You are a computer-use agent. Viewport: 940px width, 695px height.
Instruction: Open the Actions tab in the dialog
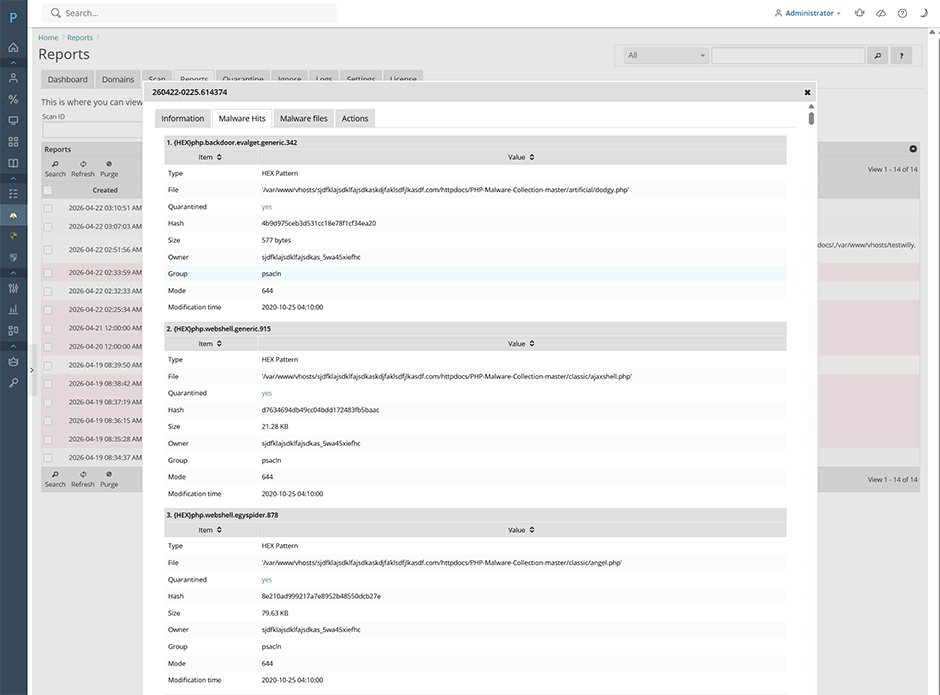pos(355,119)
